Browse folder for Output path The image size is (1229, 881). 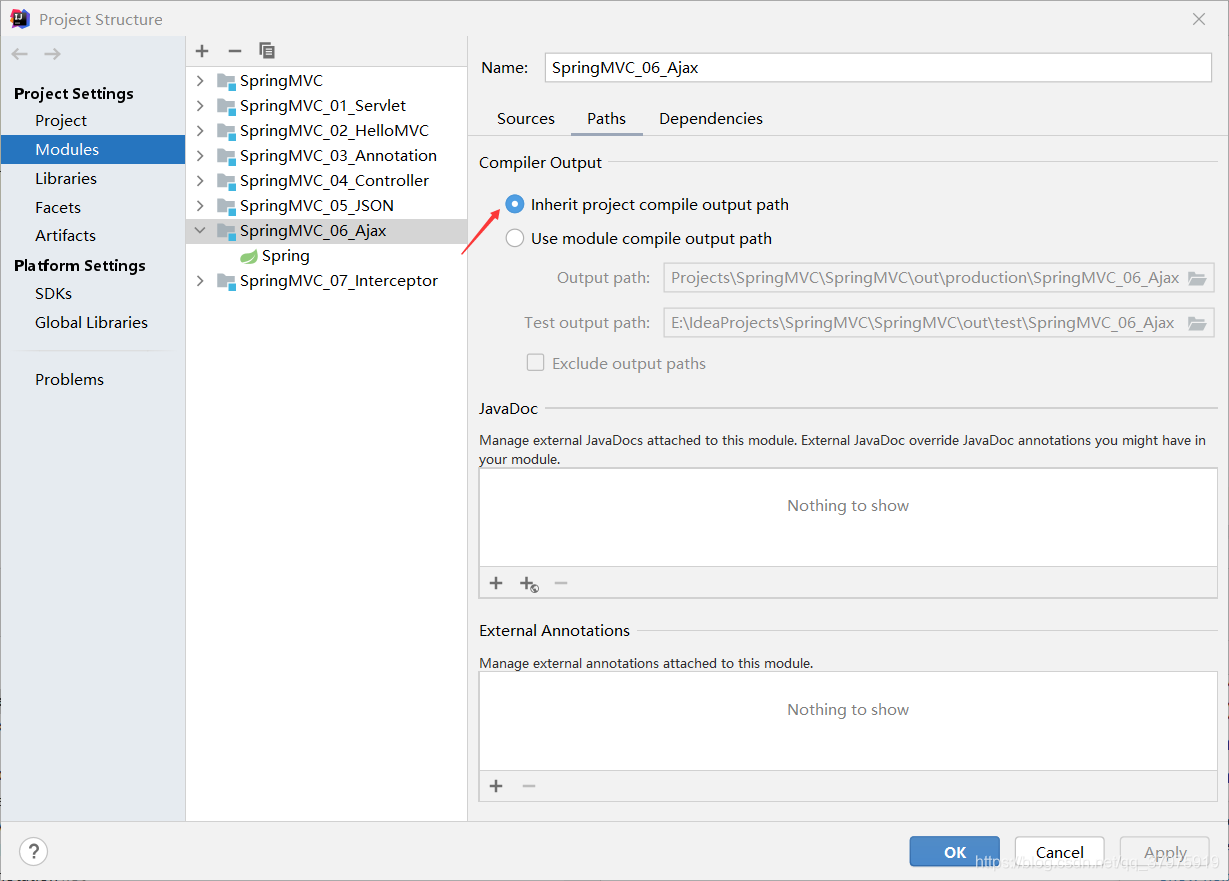(1197, 278)
